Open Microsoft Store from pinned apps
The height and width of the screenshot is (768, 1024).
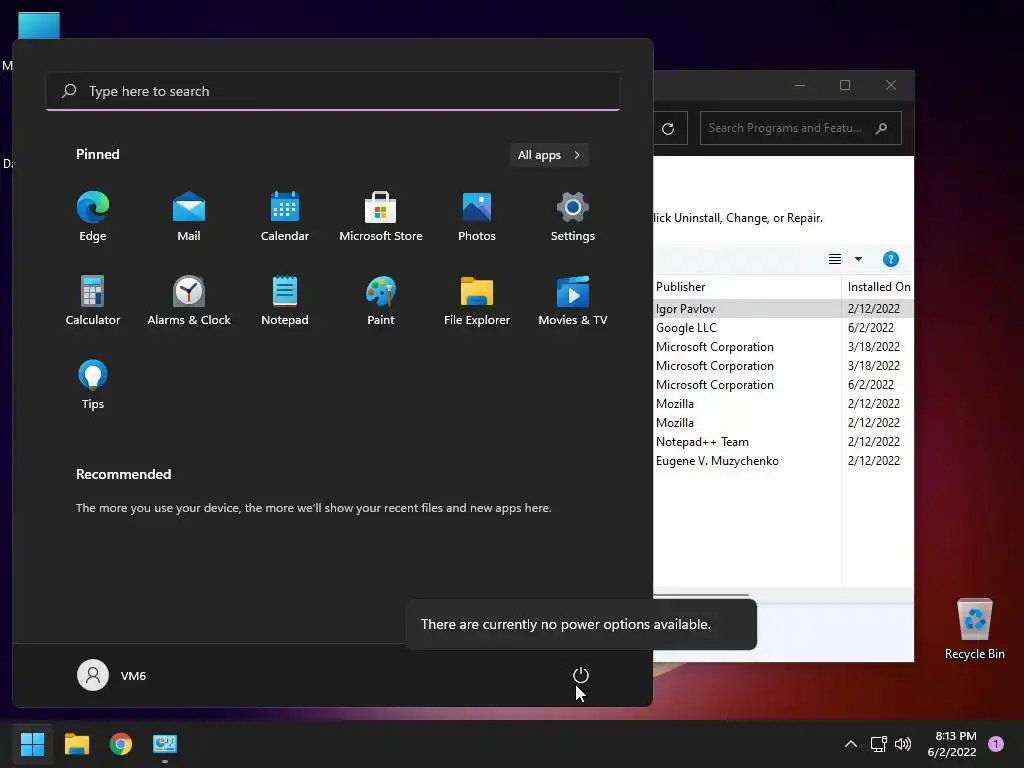coord(381,217)
